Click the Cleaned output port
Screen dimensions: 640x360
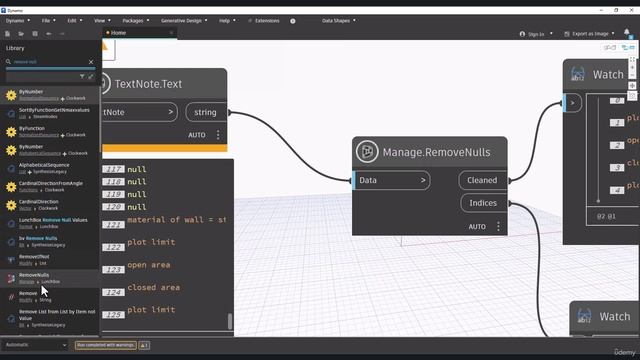pos(482,180)
